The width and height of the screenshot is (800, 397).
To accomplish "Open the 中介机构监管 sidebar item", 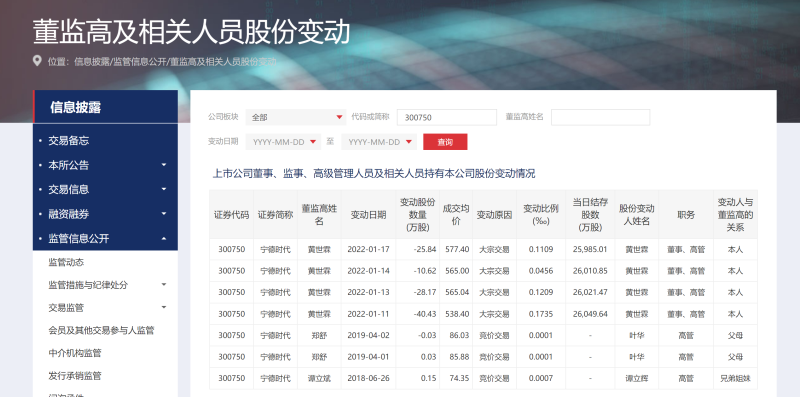I will 74,353.
